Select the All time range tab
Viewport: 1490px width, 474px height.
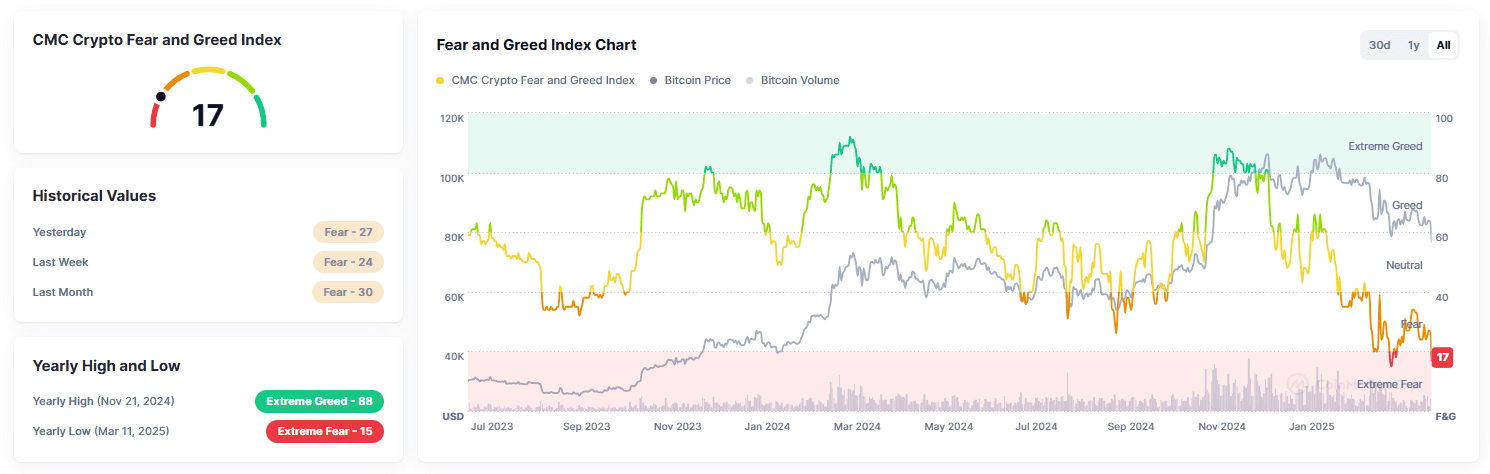coord(1443,45)
